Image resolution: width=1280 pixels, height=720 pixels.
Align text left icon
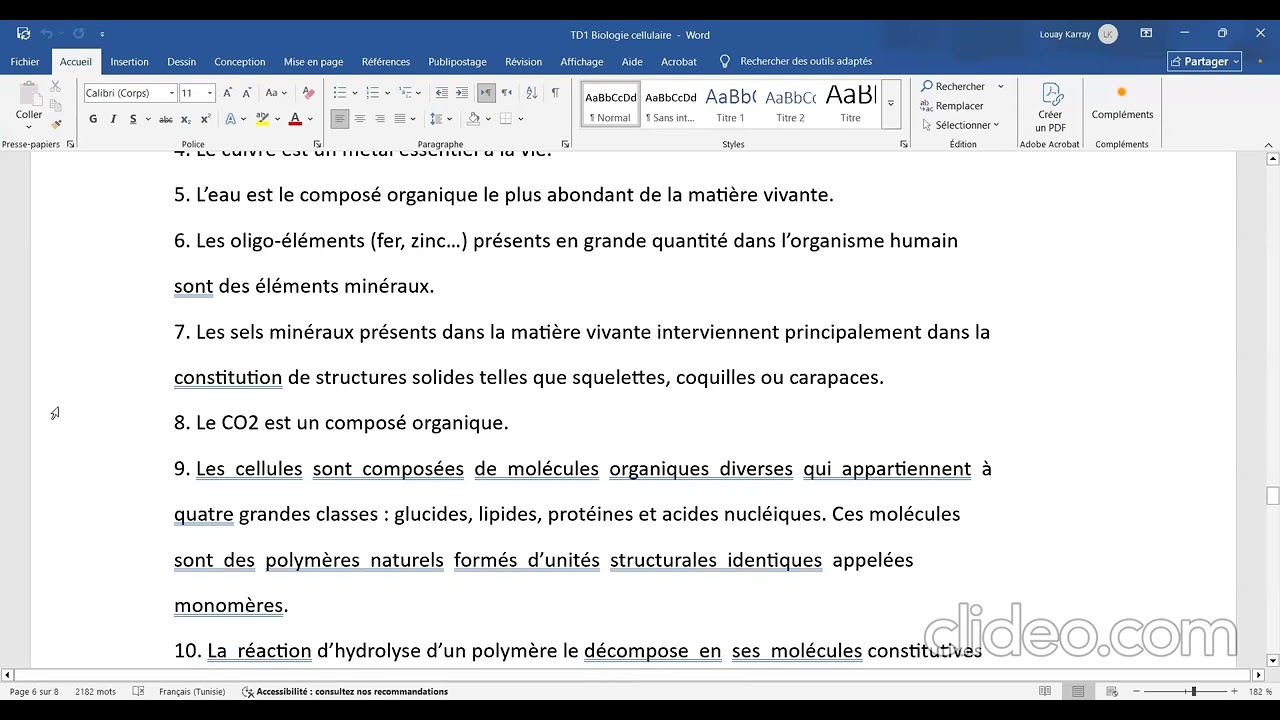pyautogui.click(x=340, y=119)
